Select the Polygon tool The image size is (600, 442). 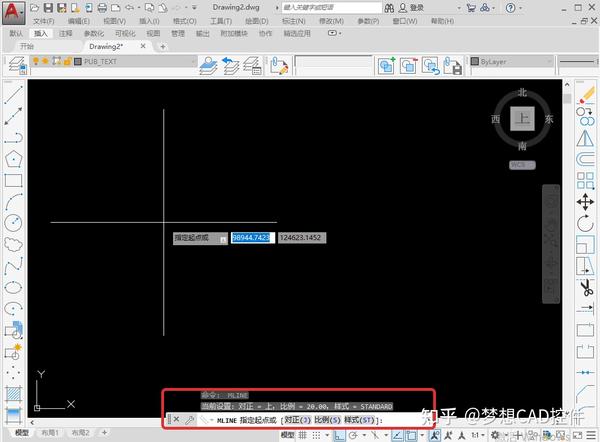tap(13, 159)
